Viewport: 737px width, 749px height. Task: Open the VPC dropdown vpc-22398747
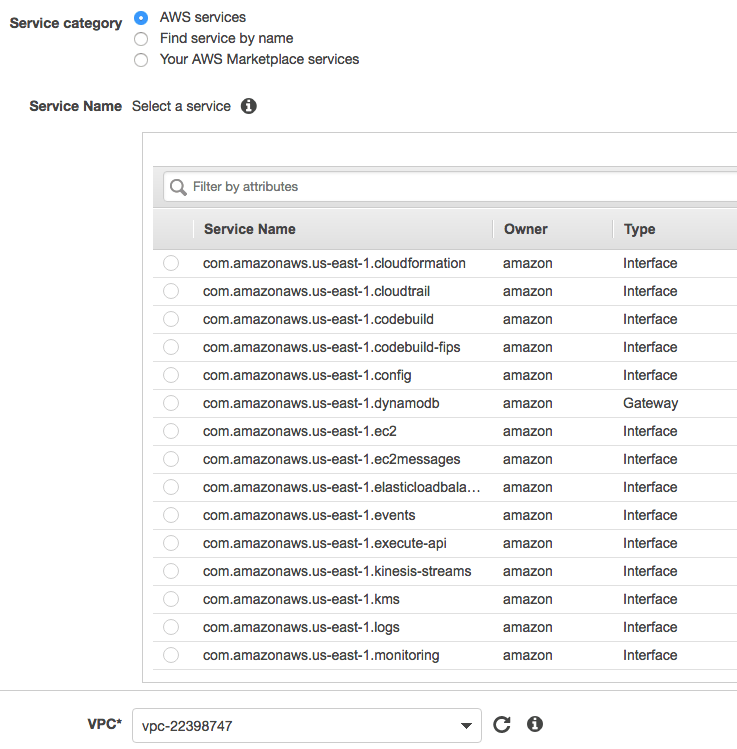coord(306,726)
